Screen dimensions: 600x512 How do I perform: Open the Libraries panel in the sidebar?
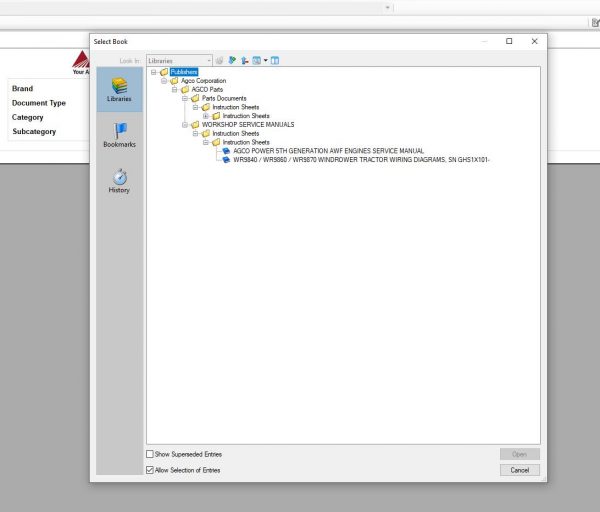pyautogui.click(x=119, y=90)
